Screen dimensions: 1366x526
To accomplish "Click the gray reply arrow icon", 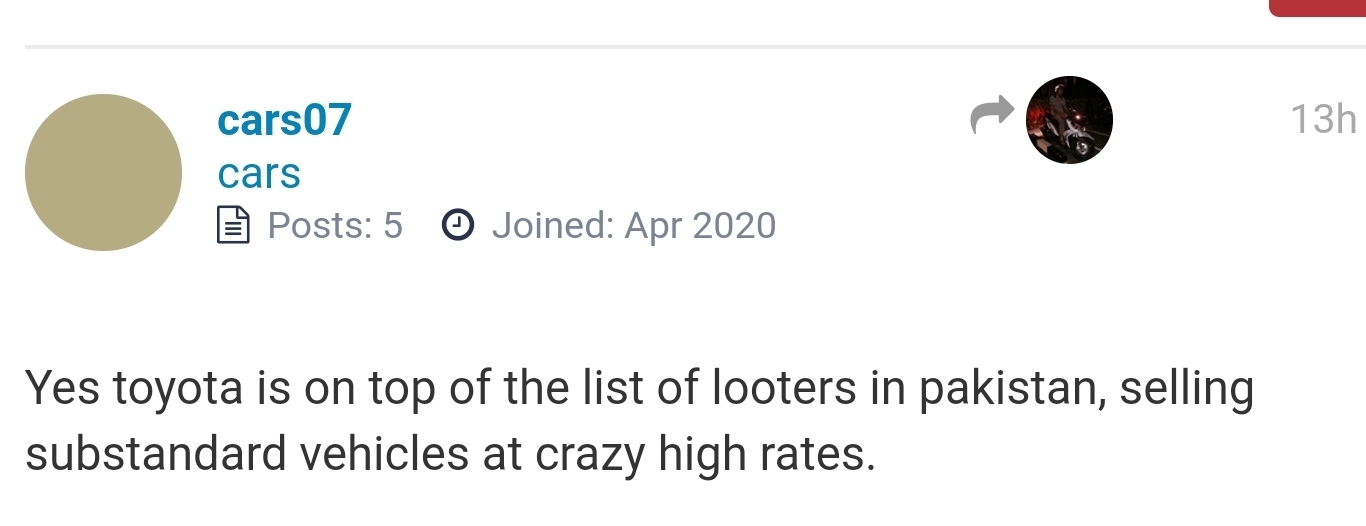I will tap(992, 116).
